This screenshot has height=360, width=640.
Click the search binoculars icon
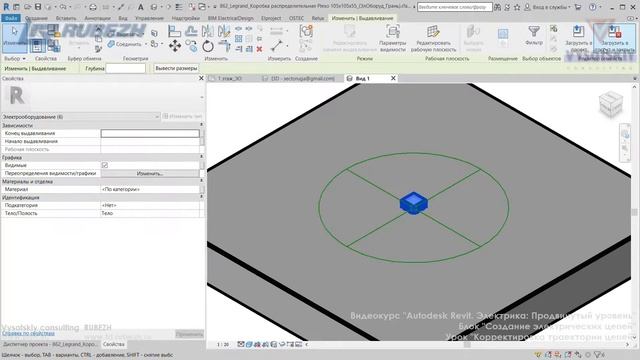point(498,7)
